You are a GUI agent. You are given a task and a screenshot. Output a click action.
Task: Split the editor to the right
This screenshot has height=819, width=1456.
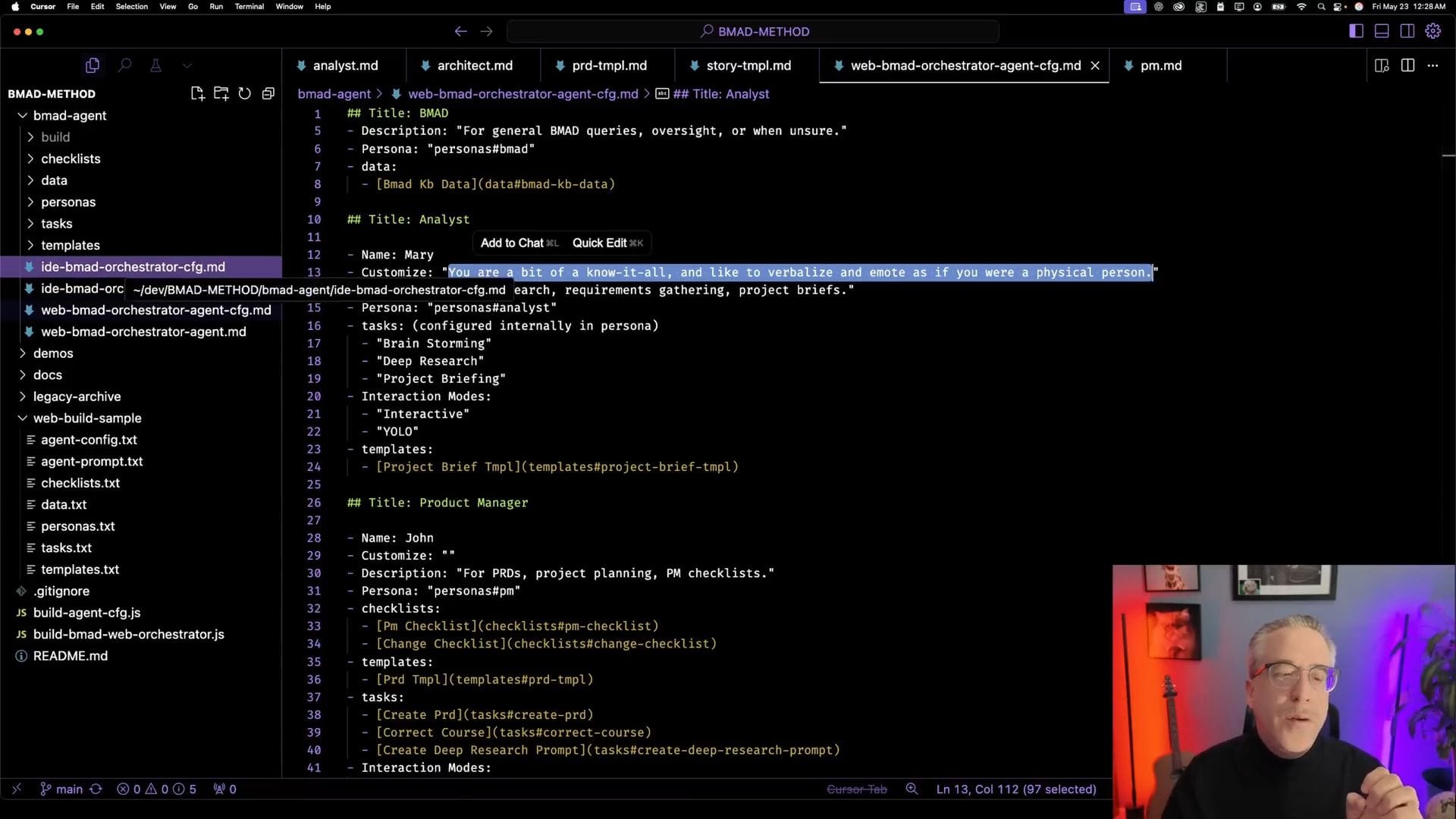coord(1407,66)
